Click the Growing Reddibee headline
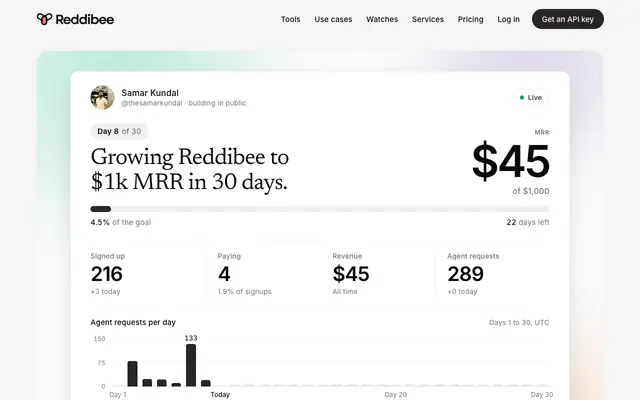The width and height of the screenshot is (640, 400). pos(189,169)
